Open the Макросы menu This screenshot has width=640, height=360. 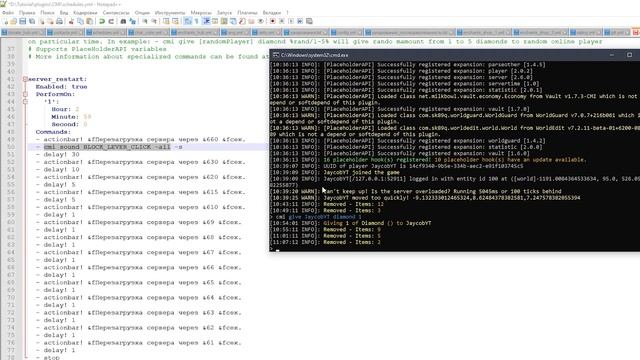pyautogui.click(x=201, y=13)
